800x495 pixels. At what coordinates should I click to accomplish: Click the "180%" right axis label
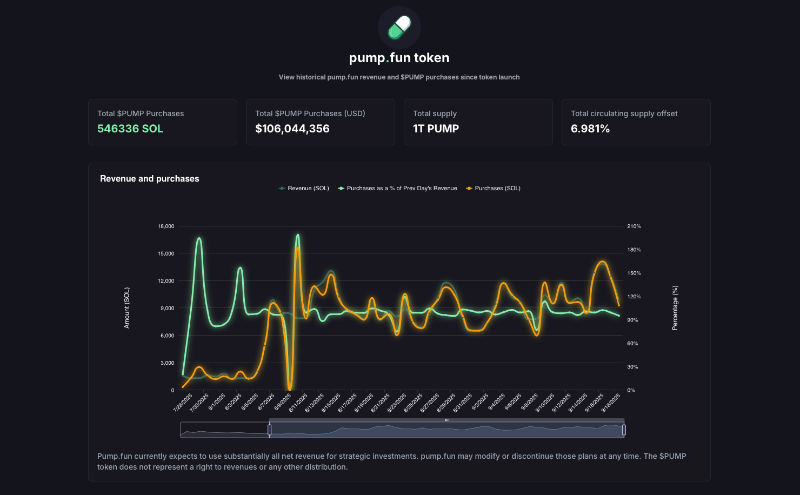coord(634,250)
